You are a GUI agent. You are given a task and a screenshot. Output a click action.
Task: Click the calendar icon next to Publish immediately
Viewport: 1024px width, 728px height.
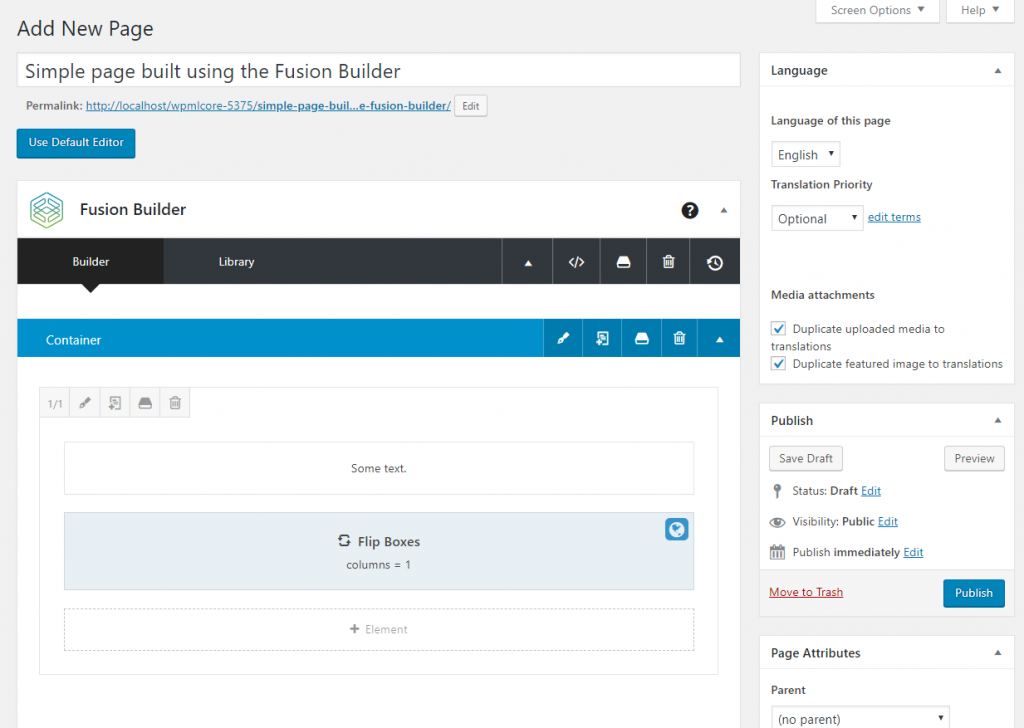pos(777,552)
